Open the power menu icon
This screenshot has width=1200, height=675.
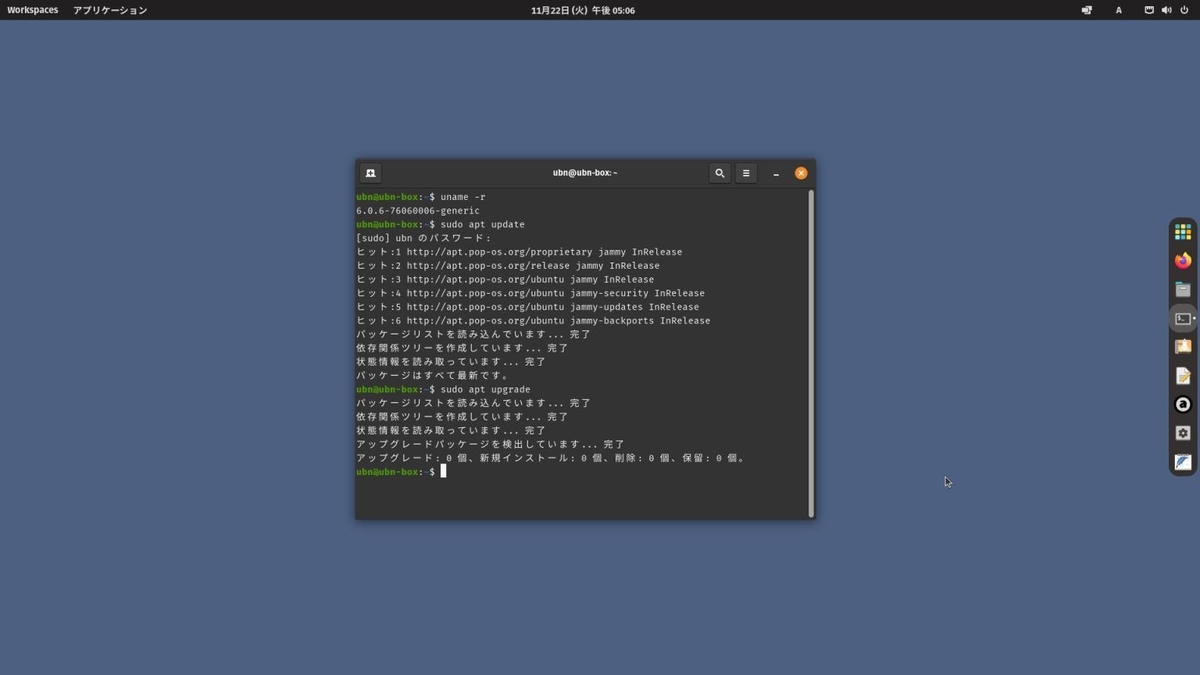(1184, 10)
